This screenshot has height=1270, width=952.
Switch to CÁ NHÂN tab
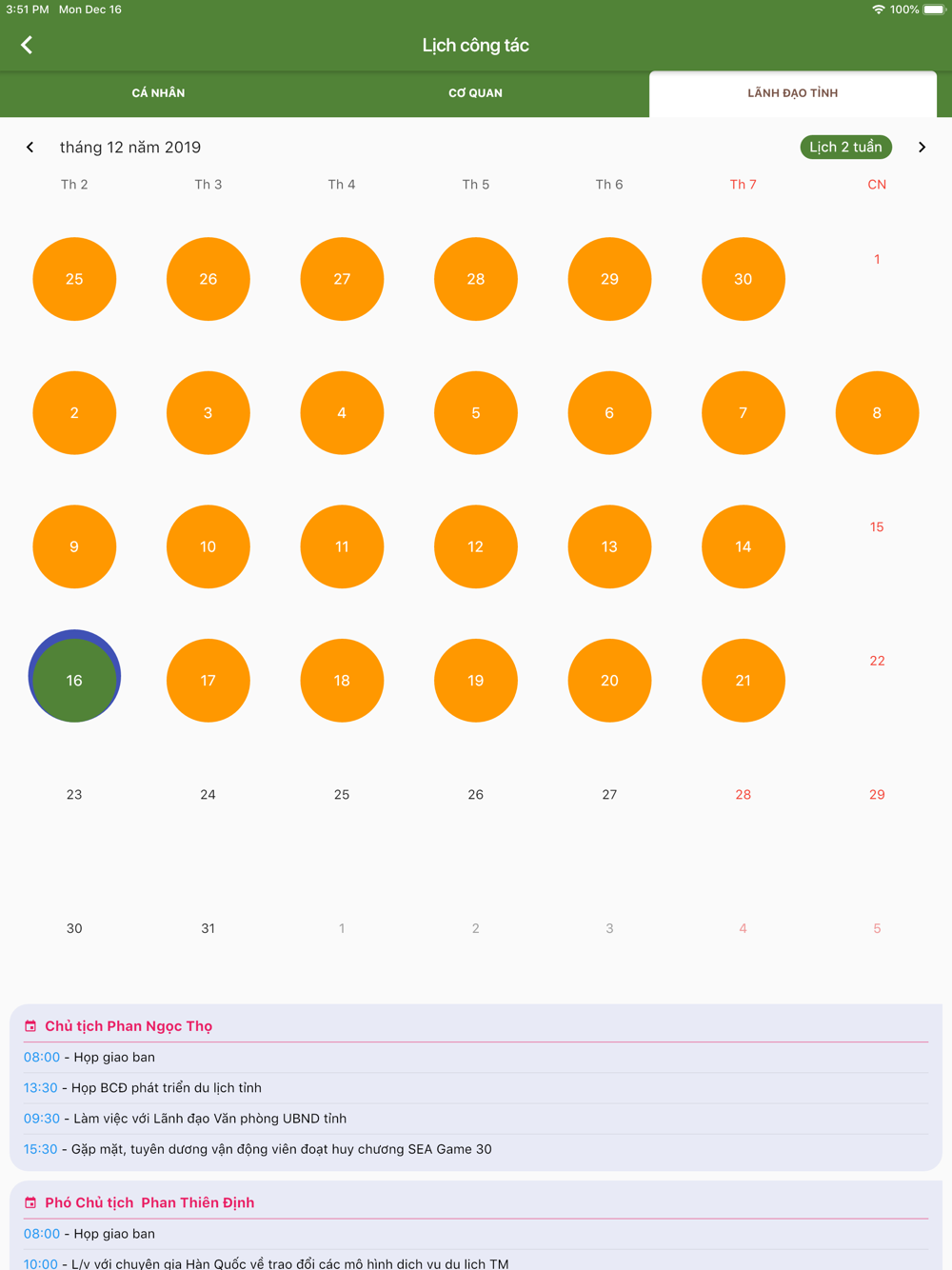158,93
